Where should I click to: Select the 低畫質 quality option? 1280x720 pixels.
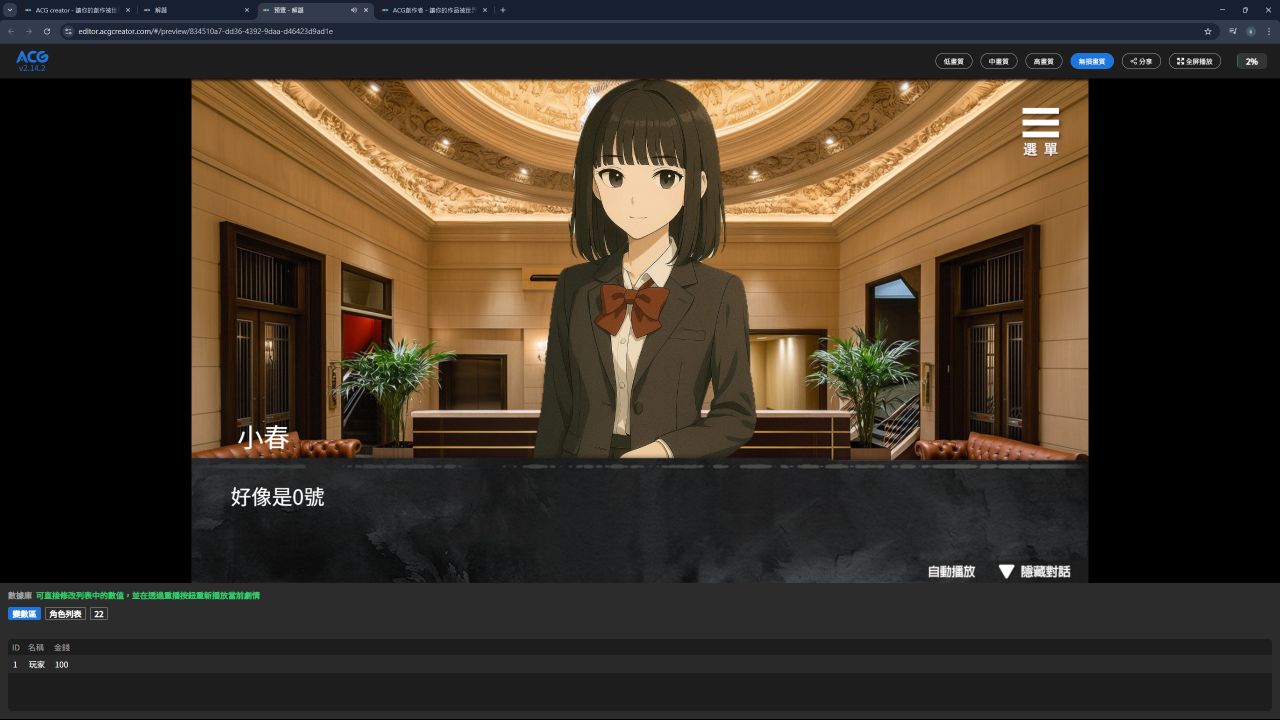pyautogui.click(x=953, y=61)
